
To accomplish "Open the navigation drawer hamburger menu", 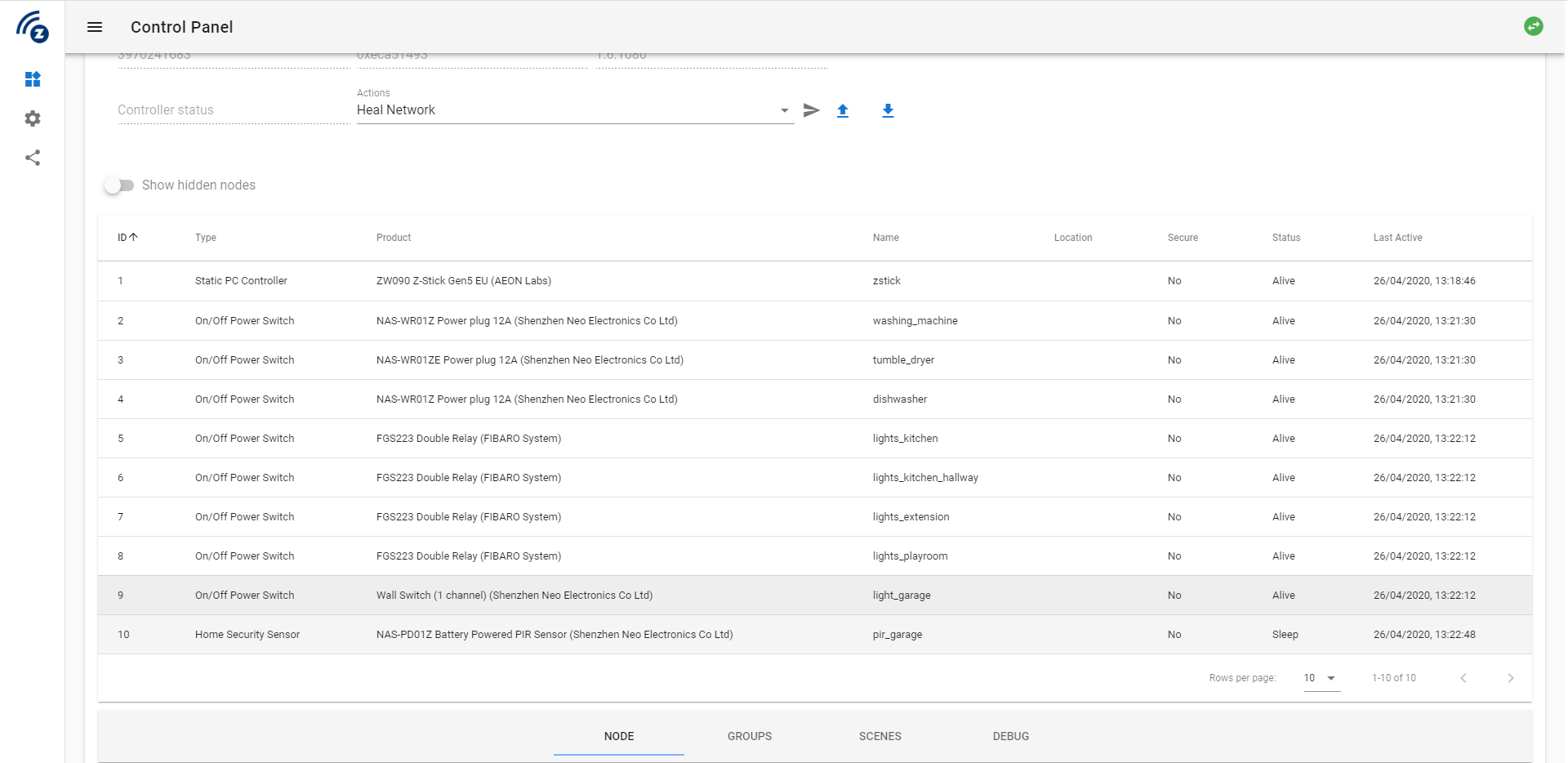I will pyautogui.click(x=95, y=27).
